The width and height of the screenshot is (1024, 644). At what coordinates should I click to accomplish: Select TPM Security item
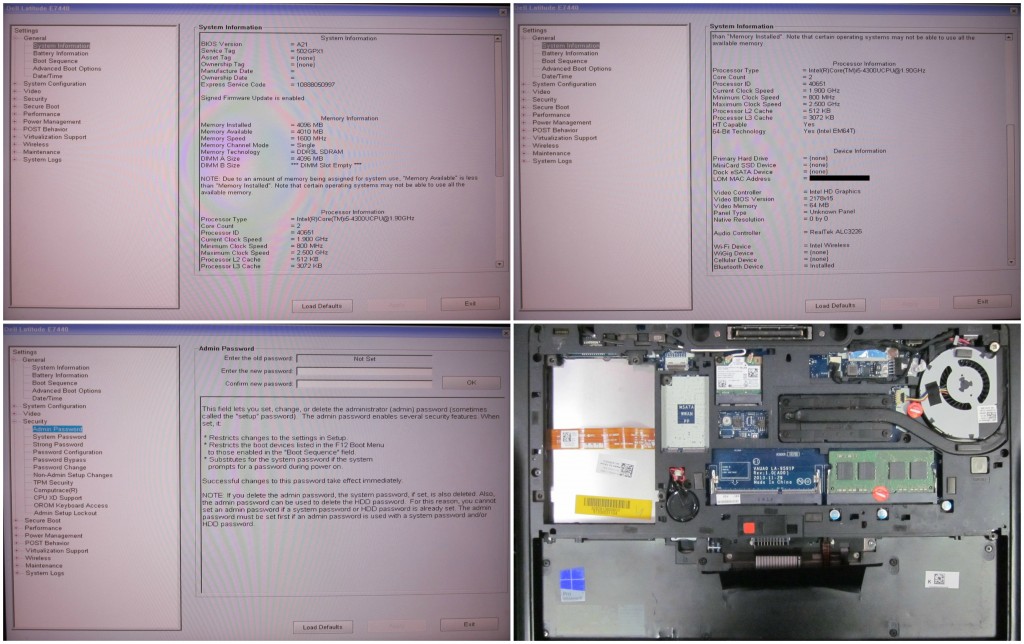53,483
